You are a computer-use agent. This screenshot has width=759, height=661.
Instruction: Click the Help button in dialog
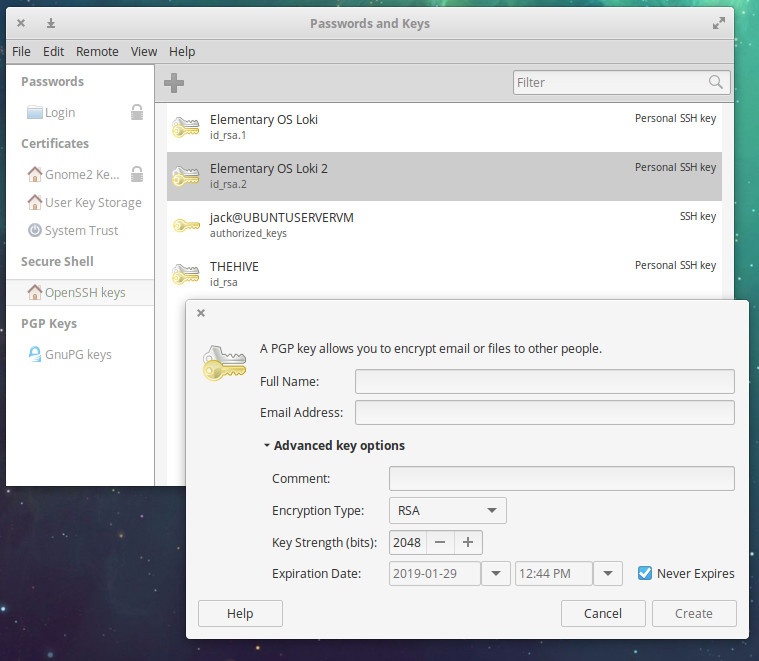(x=240, y=613)
